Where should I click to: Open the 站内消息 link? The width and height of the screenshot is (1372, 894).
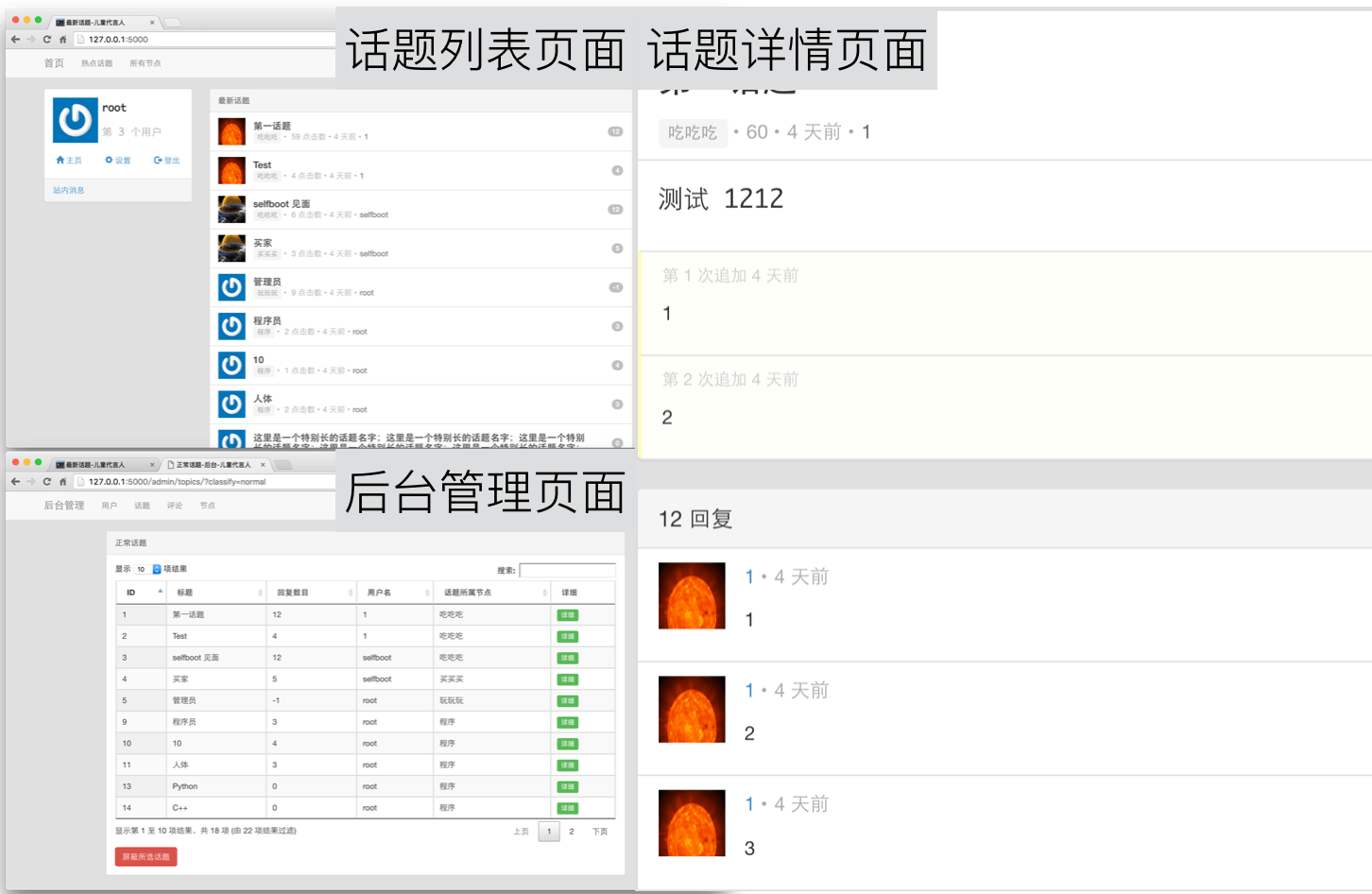pos(70,190)
